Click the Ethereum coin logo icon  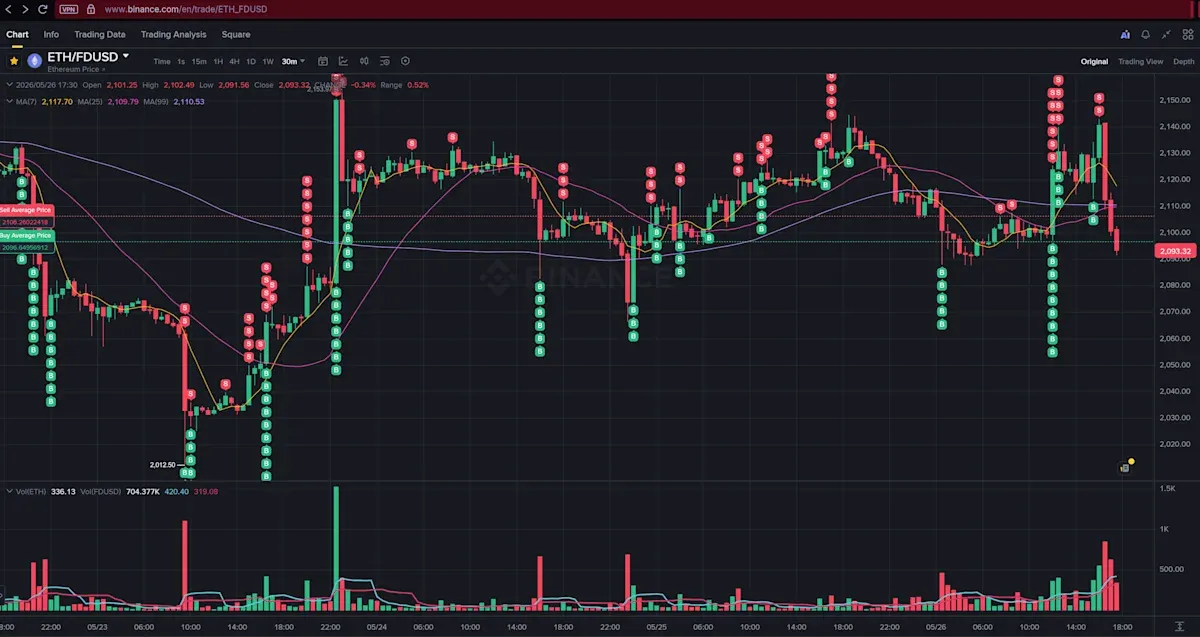coord(34,60)
